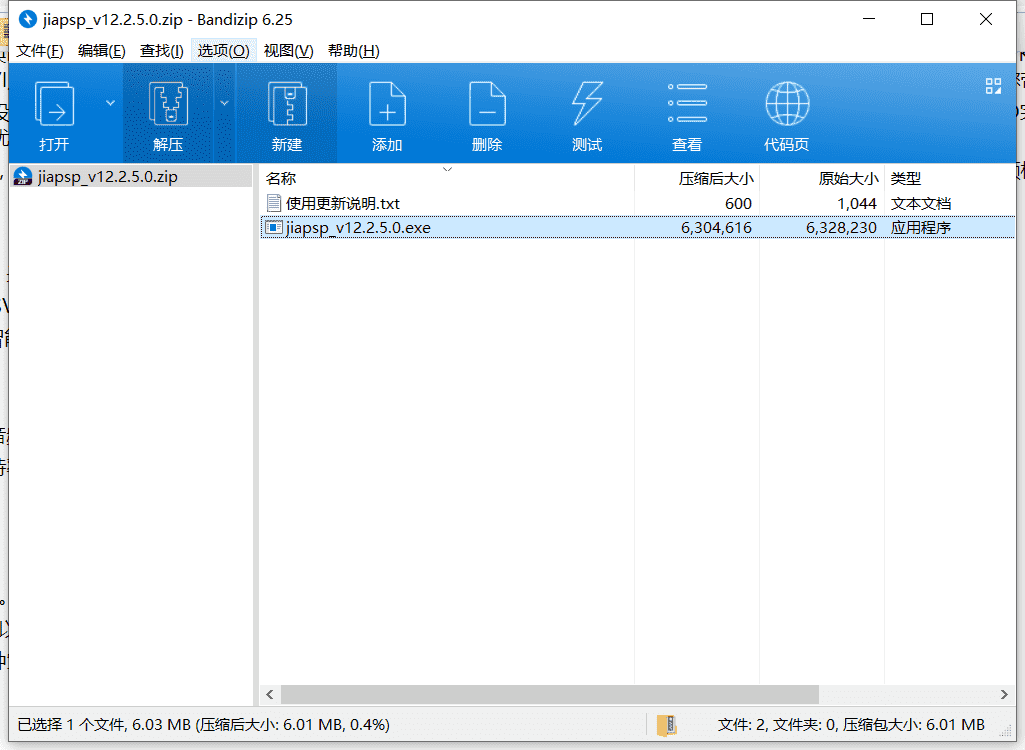Click the horizontal scrollbar thumb
The width and height of the screenshot is (1025, 750).
(x=550, y=694)
